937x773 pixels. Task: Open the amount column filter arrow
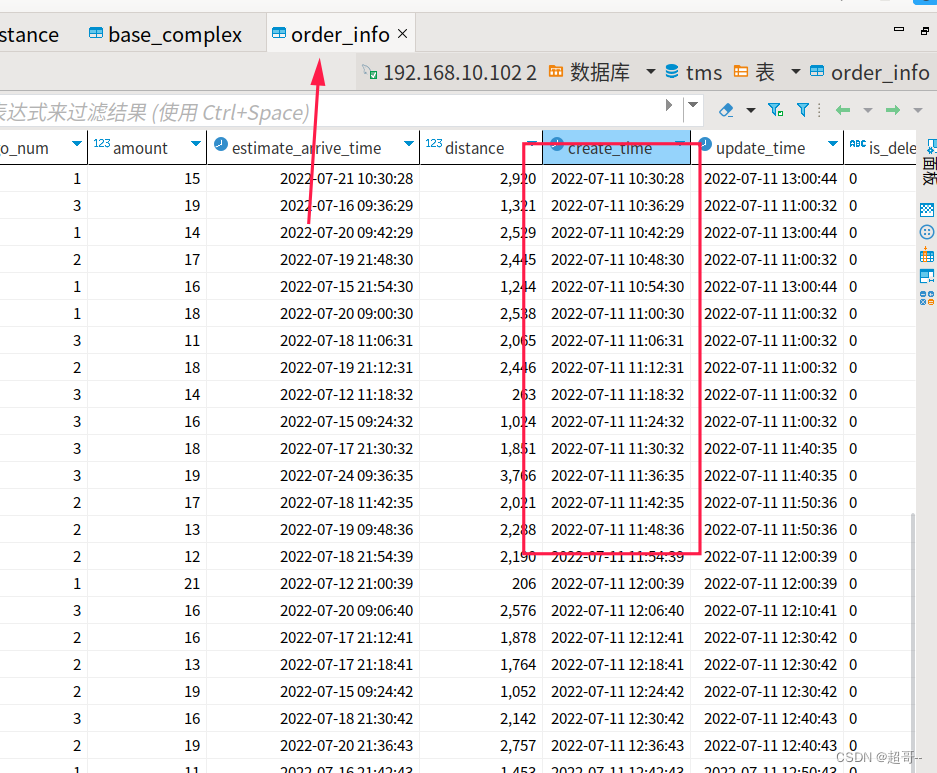(195, 144)
